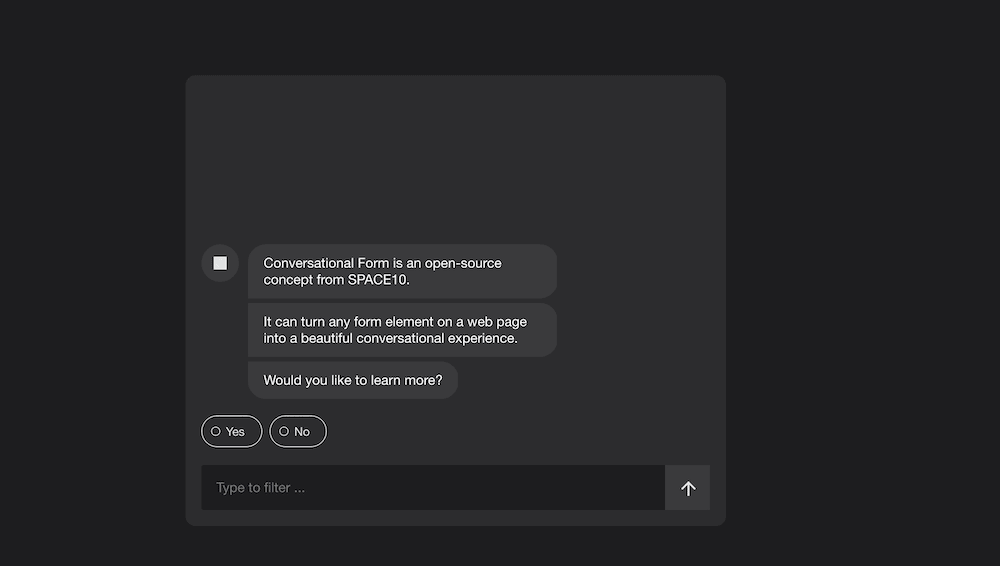Viewport: 1000px width, 566px height.
Task: Select the "Yes" radio option
Action: [x=232, y=431]
